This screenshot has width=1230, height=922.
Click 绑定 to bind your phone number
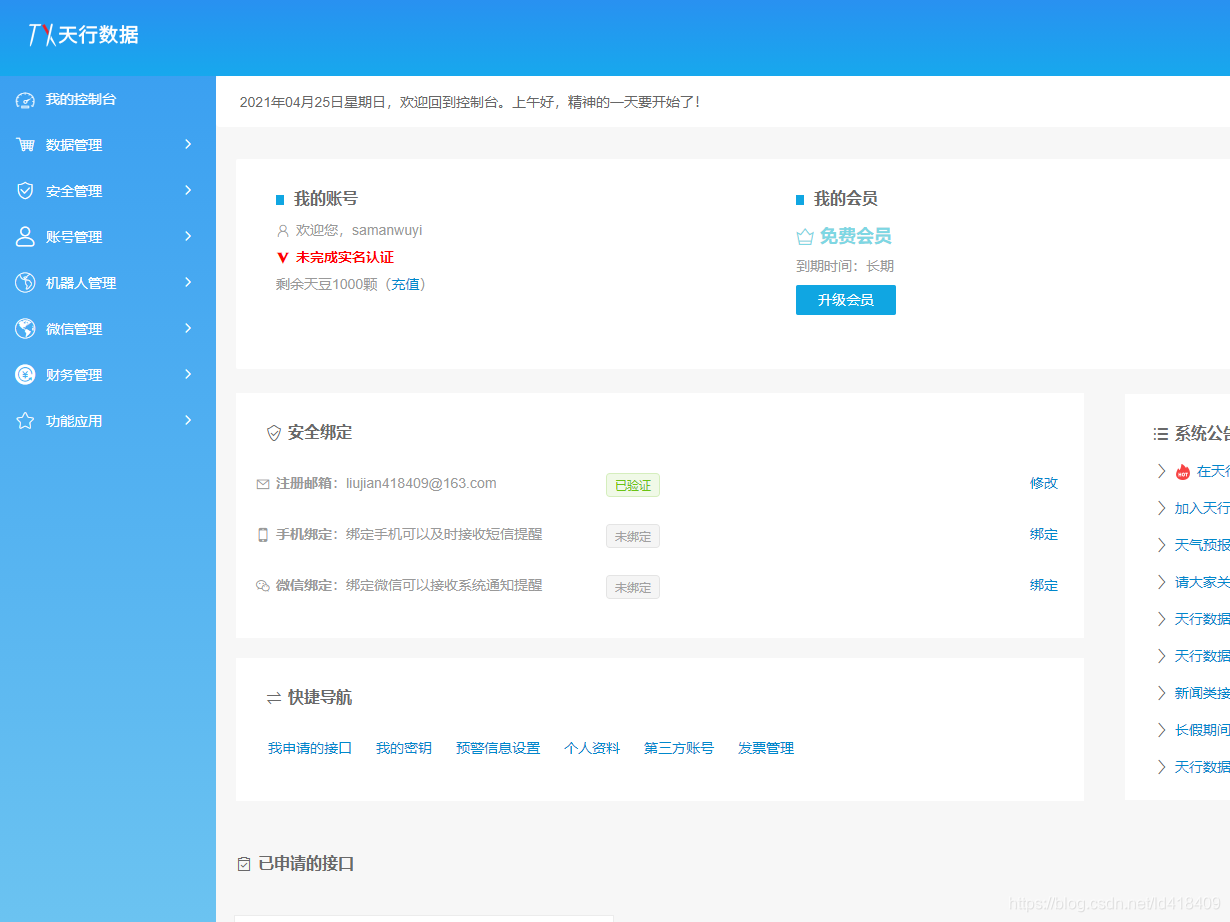(1043, 534)
